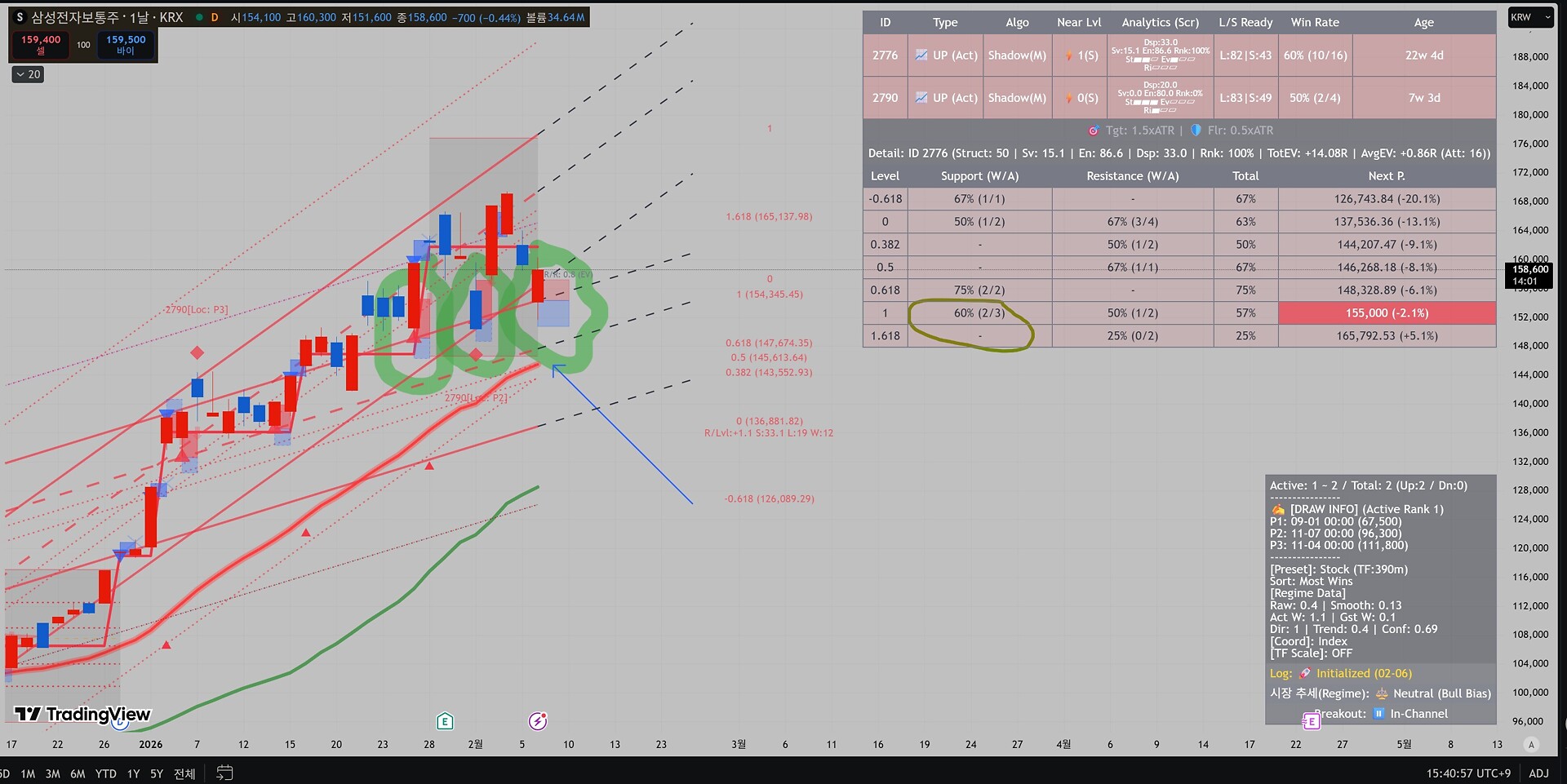Click the round S symbol logo icon
The image size is (1567, 784).
pyautogui.click(x=20, y=17)
